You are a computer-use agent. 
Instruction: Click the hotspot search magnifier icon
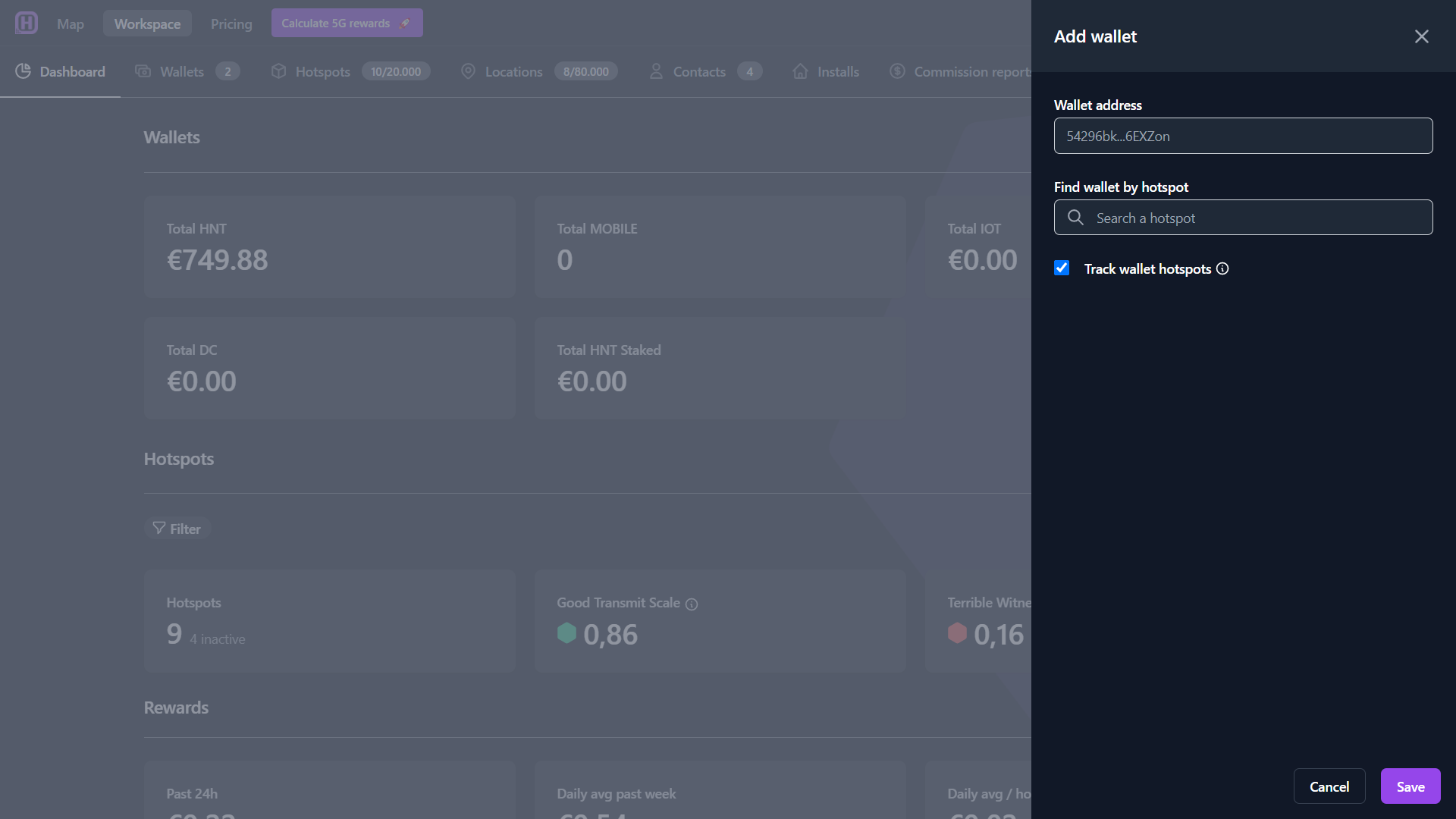point(1075,218)
